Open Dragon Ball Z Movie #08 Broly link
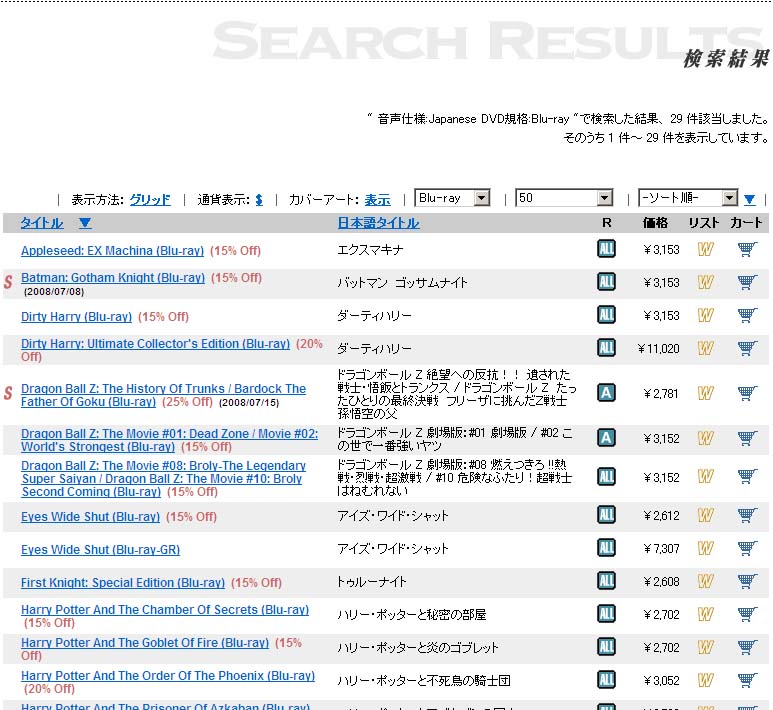Viewport: 773px width, 710px height. [x=163, y=478]
